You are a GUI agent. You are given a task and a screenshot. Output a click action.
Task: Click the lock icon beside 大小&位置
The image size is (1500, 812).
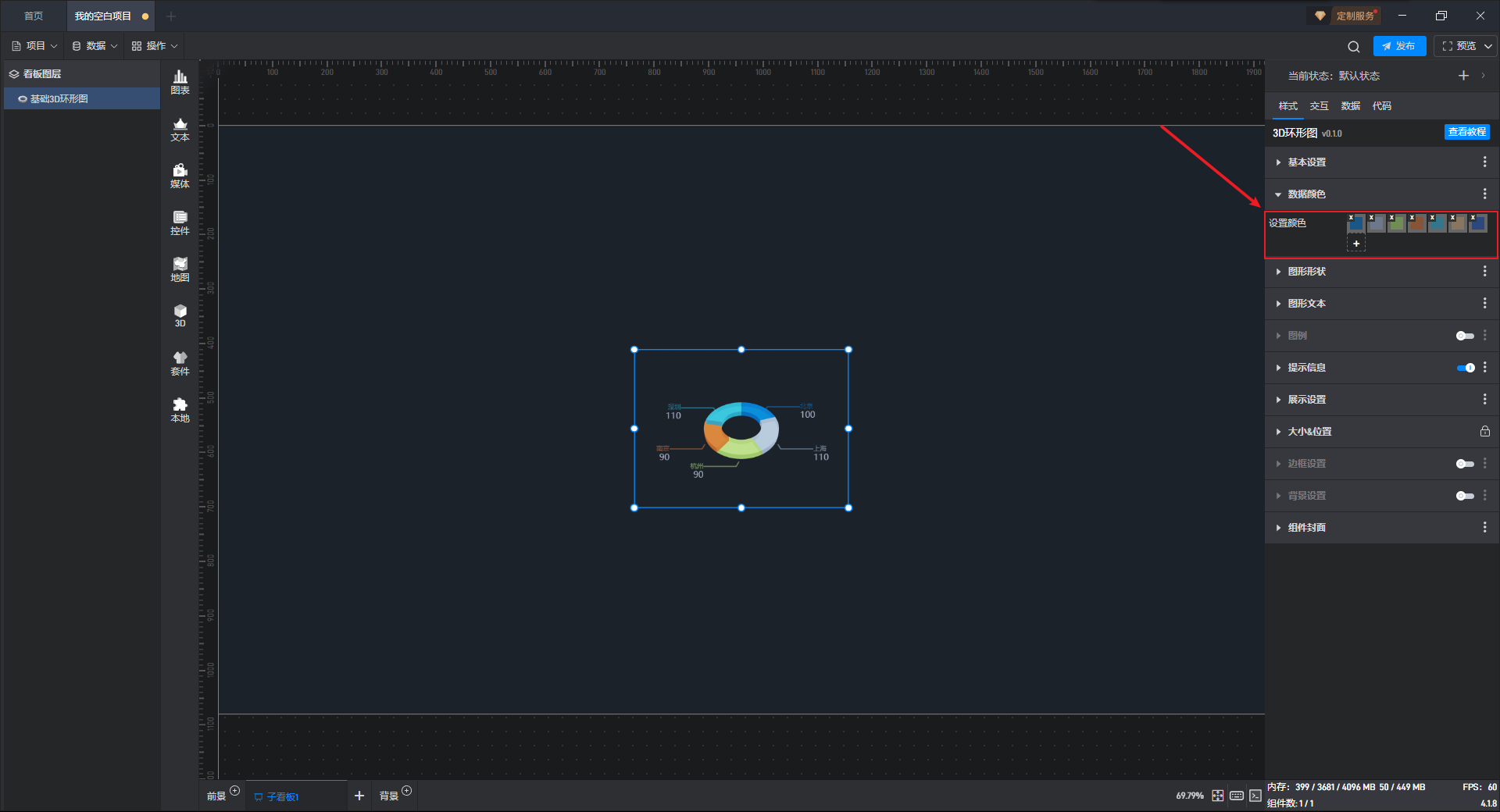coord(1484,432)
